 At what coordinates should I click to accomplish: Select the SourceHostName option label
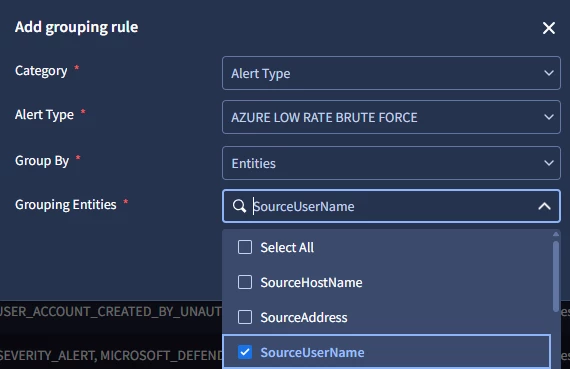pos(311,282)
